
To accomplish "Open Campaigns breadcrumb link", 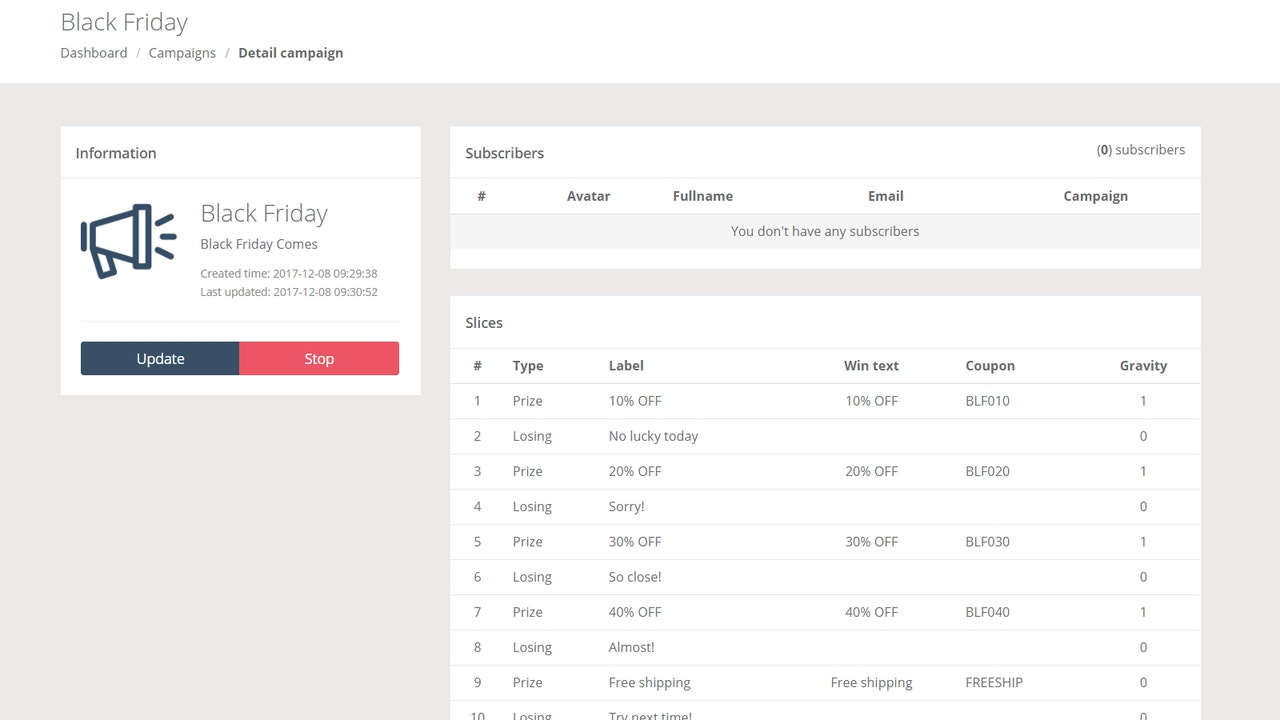I will click(x=182, y=53).
